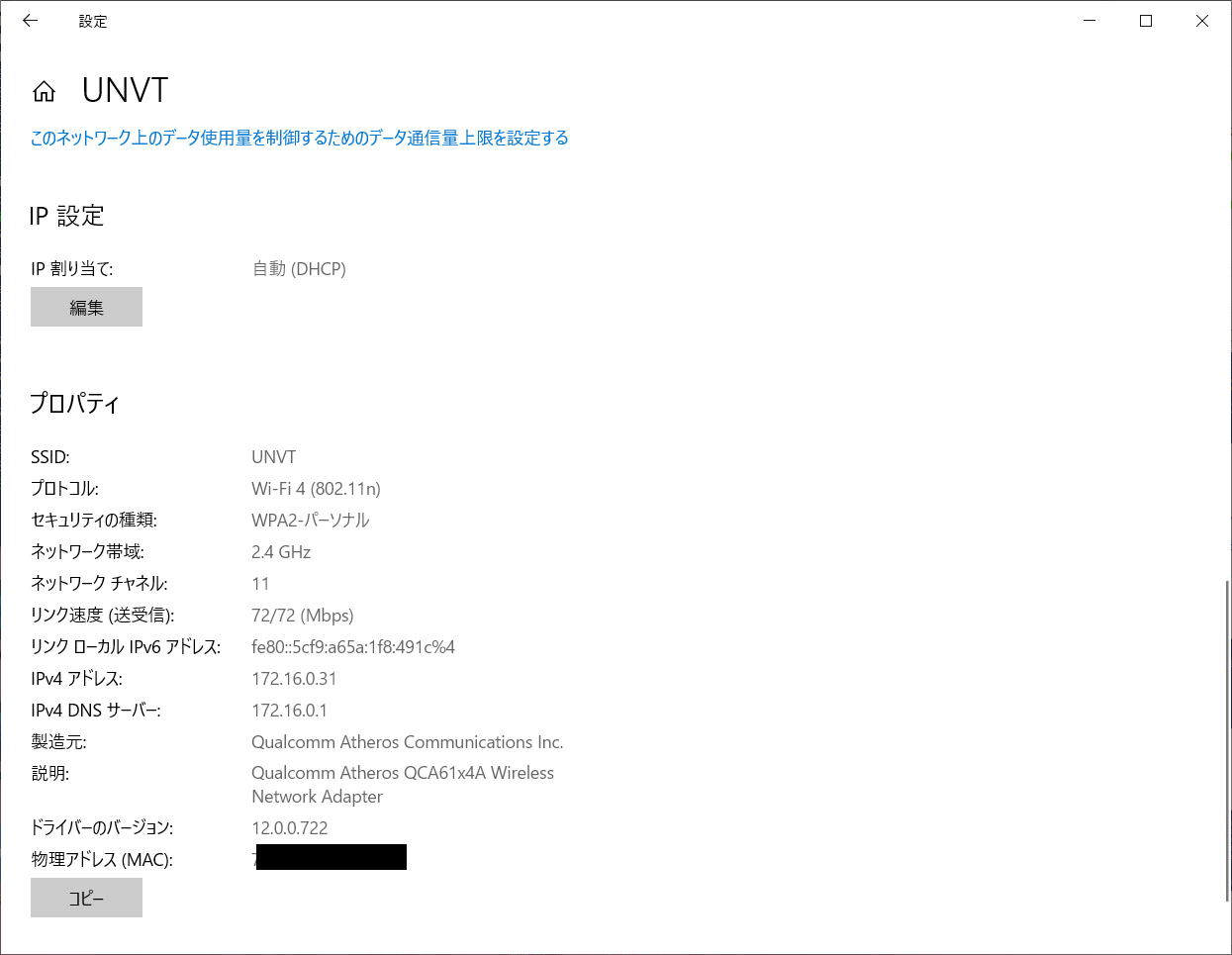Screen dimensions: 1232x955
Task: Click the driver version 12.0.0.722
Action: click(x=289, y=828)
